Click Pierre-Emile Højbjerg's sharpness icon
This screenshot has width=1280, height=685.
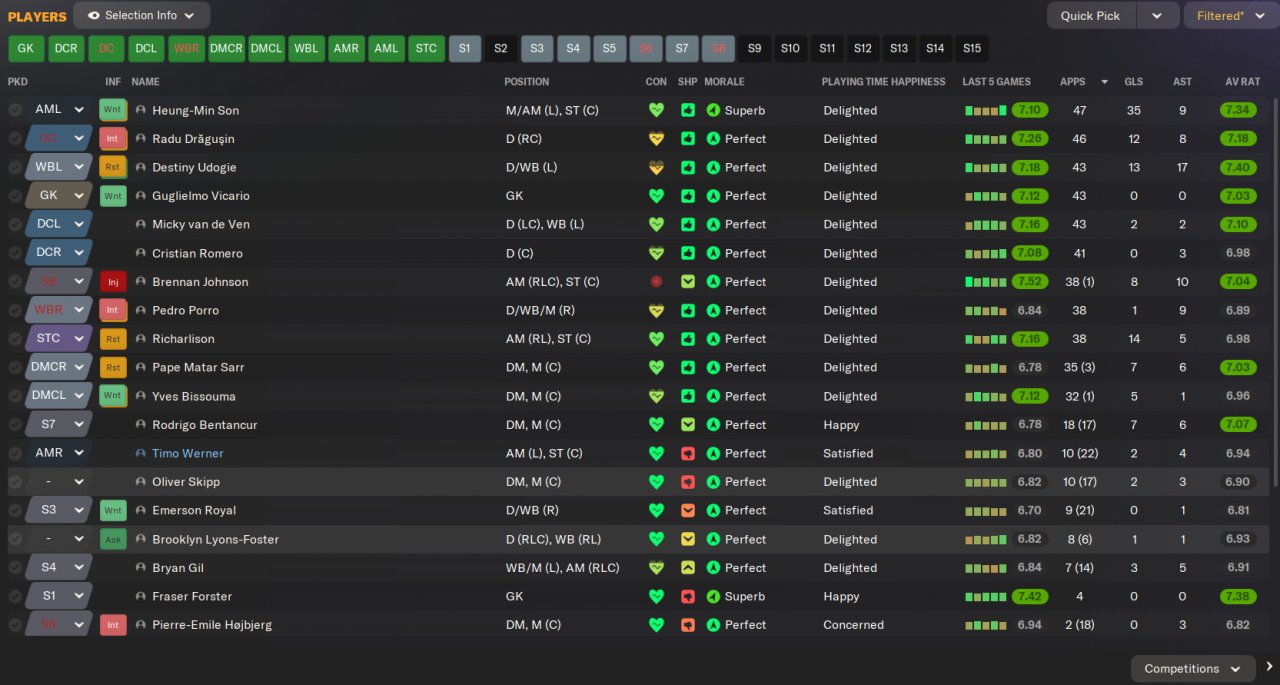tap(688, 625)
